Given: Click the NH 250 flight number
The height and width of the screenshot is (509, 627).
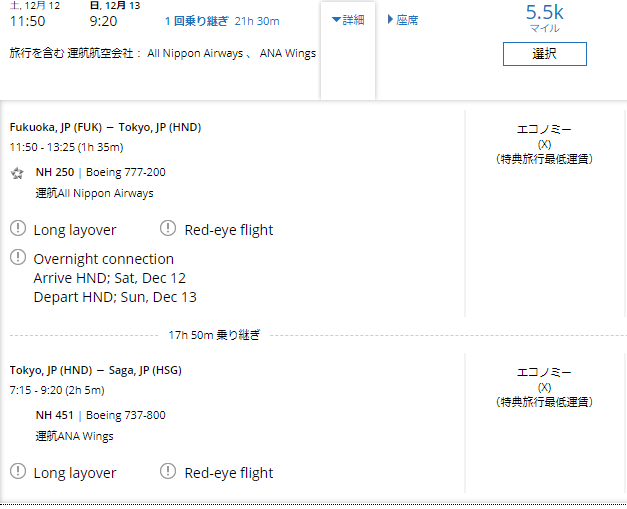Looking at the screenshot, I should tap(55, 172).
